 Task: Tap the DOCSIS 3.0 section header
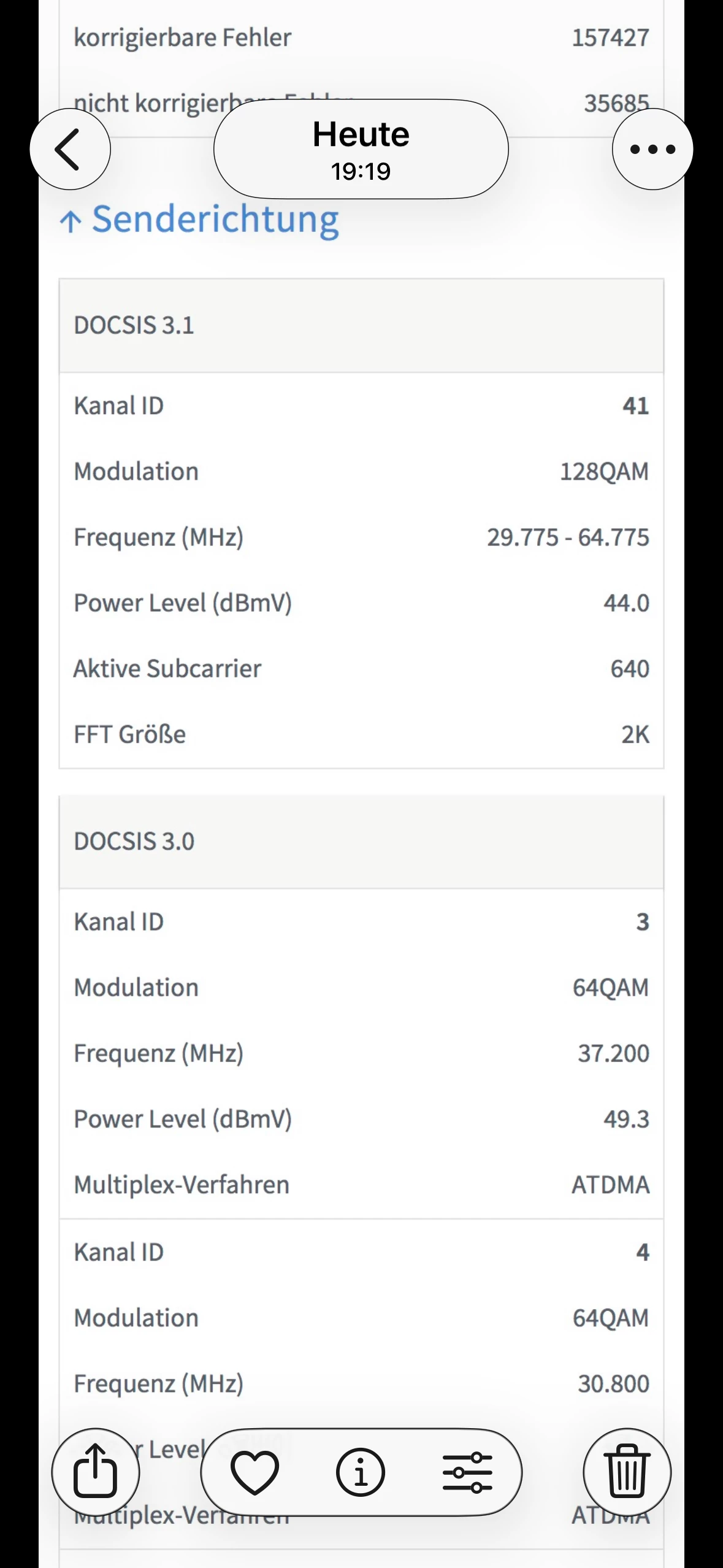coord(134,841)
